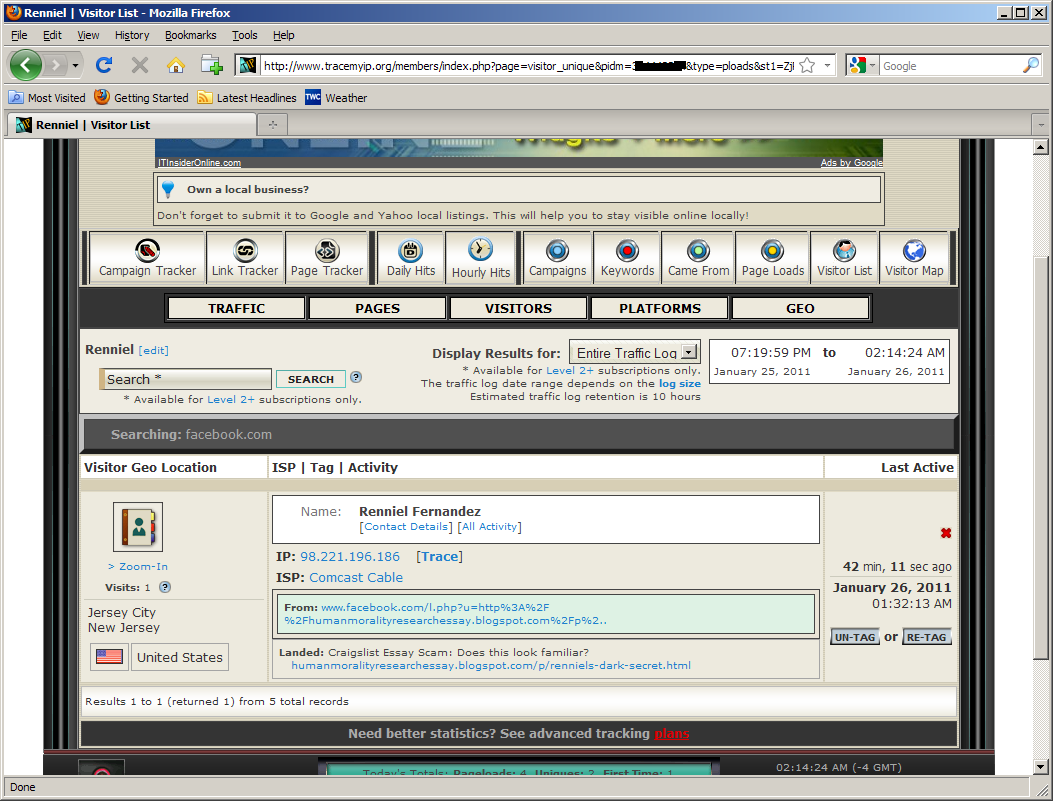
Task: Click the help icon next to Visits
Action: (165, 587)
